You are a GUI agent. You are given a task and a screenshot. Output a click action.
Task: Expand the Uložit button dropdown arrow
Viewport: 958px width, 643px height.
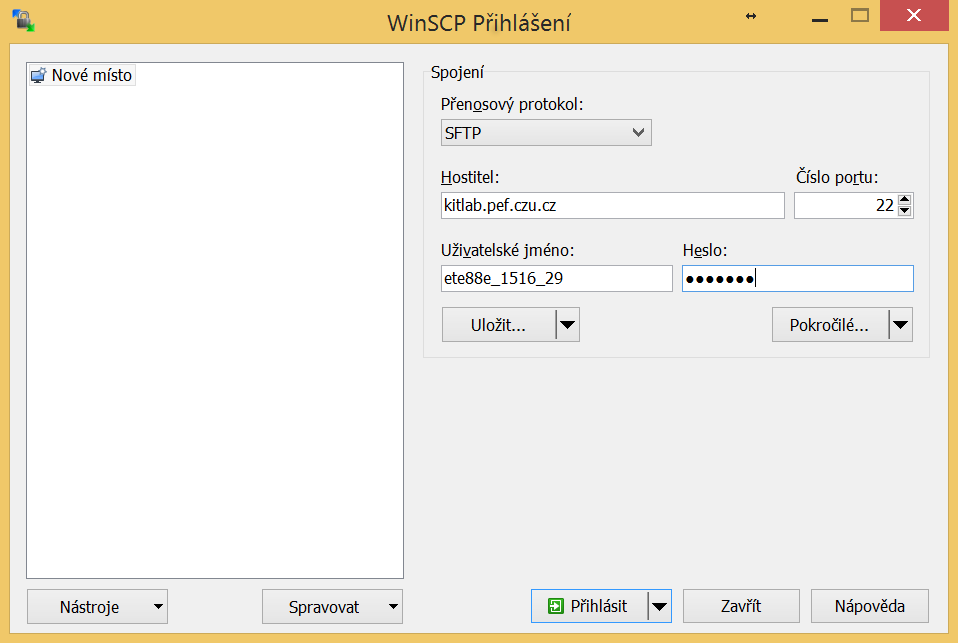tap(567, 324)
